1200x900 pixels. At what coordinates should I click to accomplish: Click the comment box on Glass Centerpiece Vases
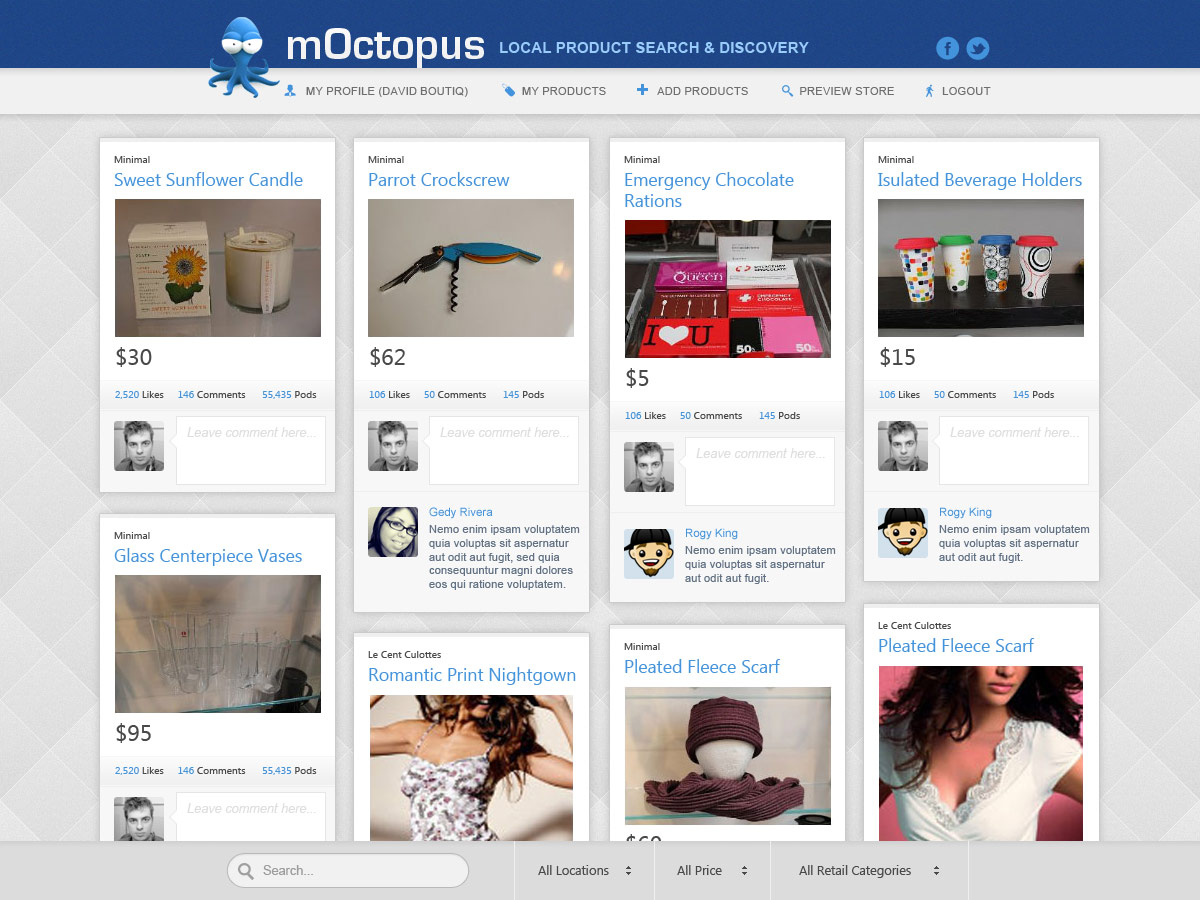tap(251, 817)
